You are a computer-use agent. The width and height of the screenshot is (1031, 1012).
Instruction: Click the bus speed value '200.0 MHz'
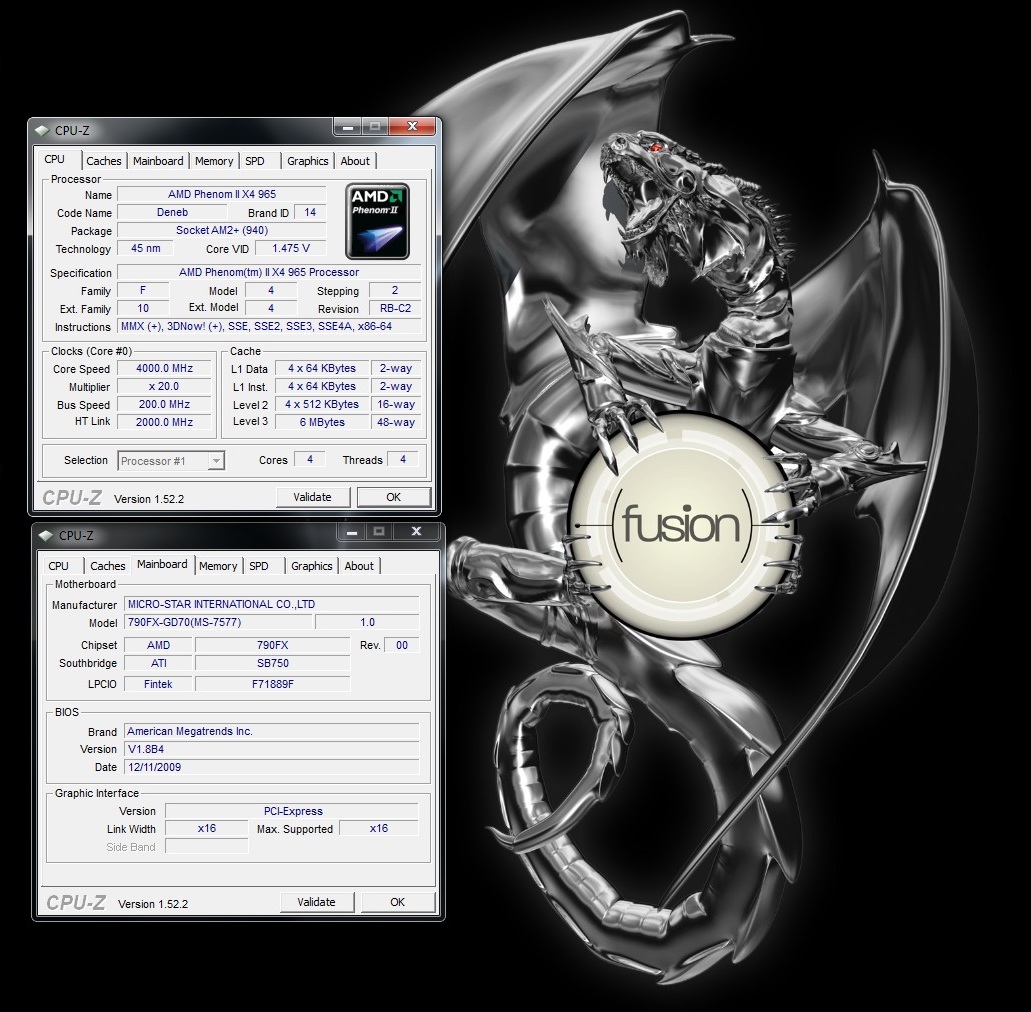pyautogui.click(x=164, y=404)
